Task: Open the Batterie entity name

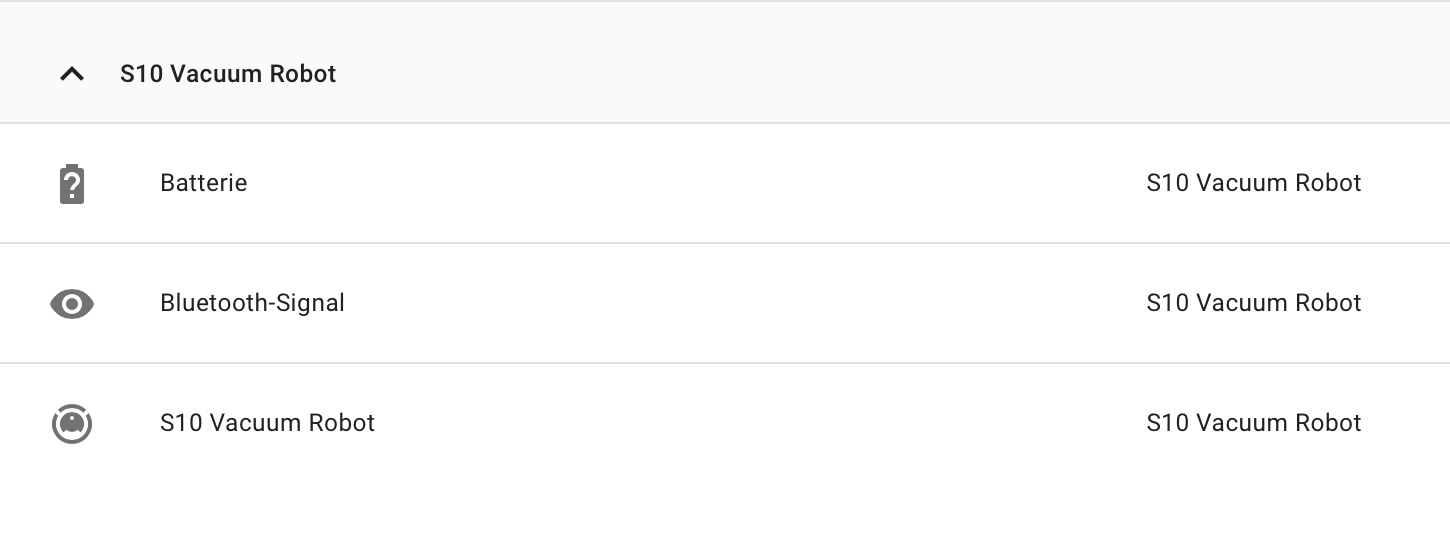Action: point(203,183)
